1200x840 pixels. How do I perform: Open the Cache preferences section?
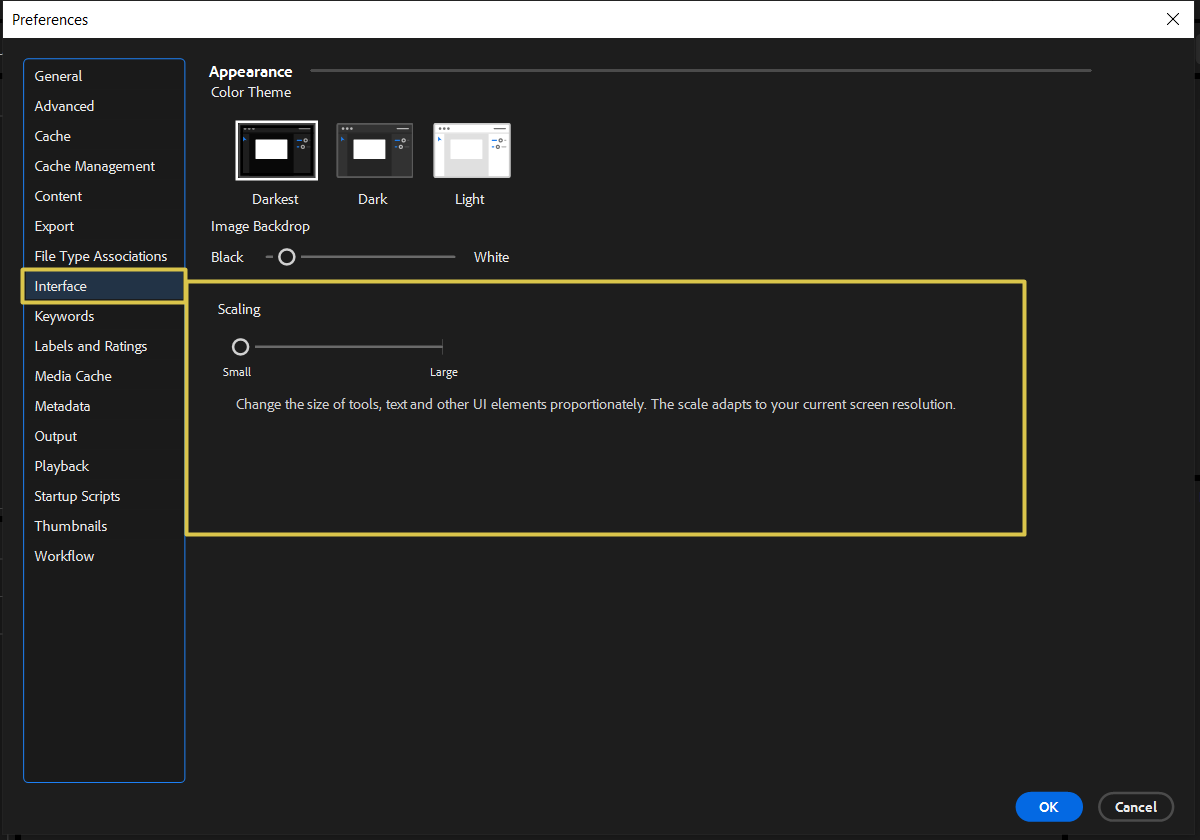click(52, 136)
